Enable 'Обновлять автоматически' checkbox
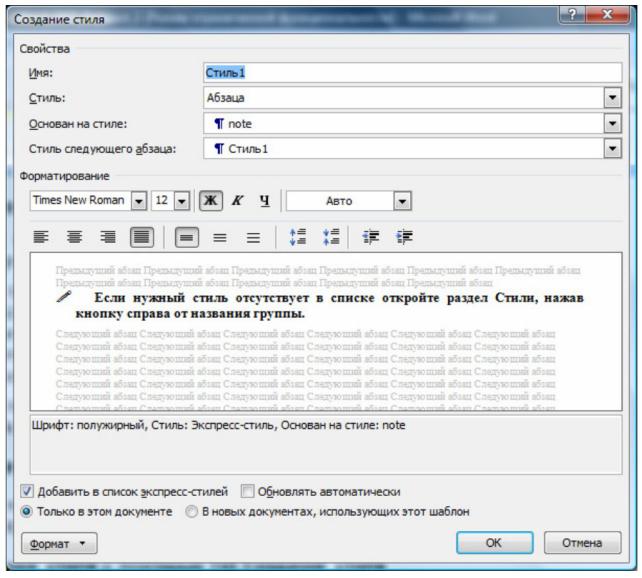 [x=247, y=491]
